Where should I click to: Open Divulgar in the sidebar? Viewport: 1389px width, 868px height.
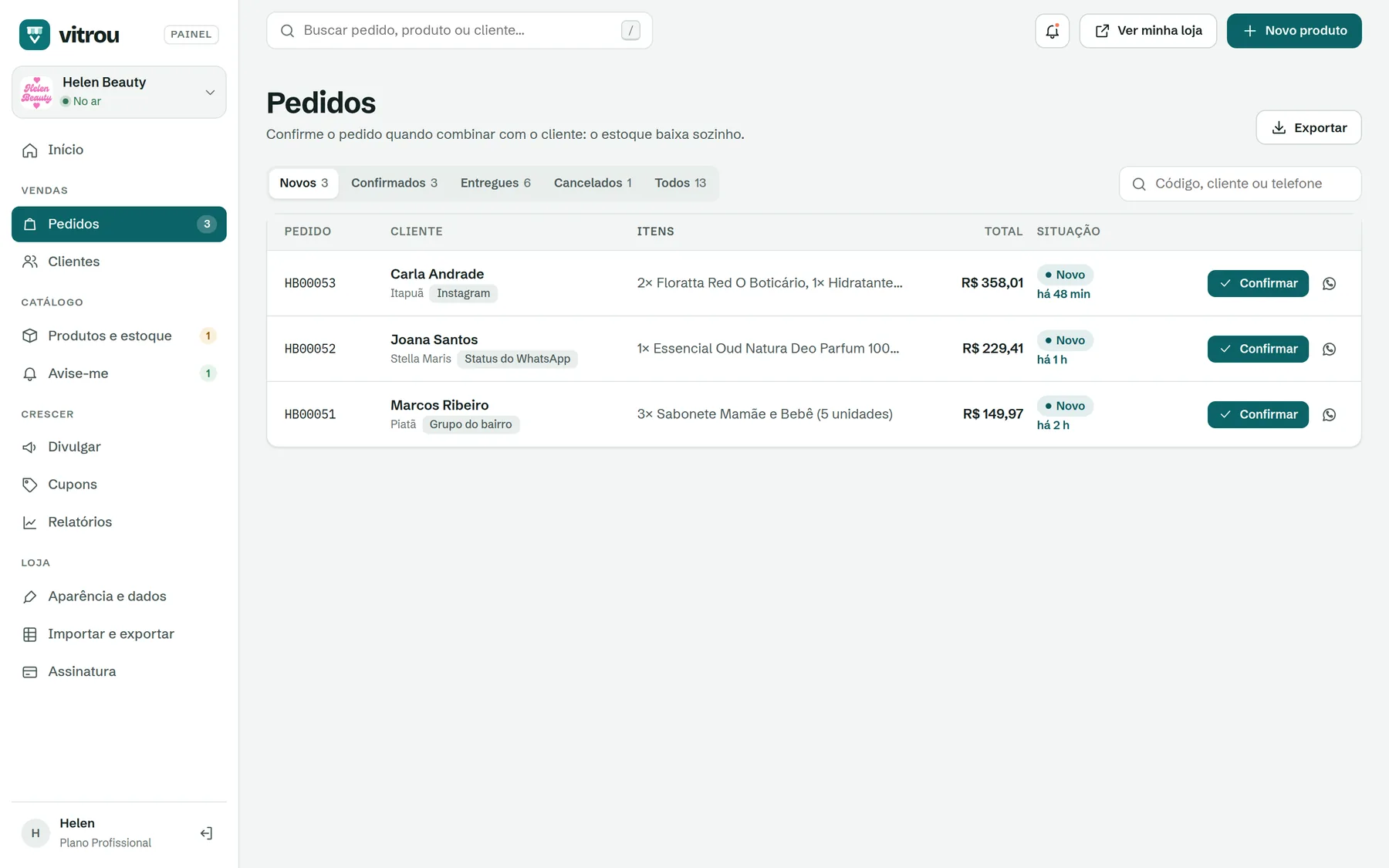pyautogui.click(x=119, y=447)
